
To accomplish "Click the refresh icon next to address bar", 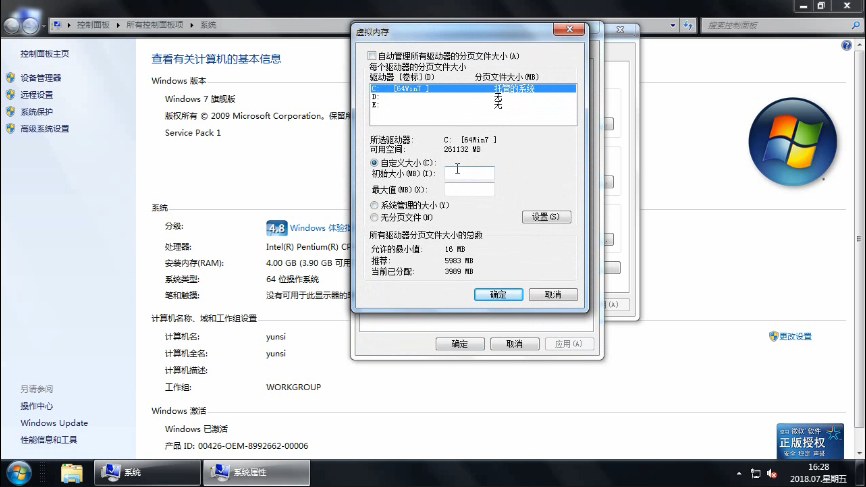I will click(x=688, y=25).
